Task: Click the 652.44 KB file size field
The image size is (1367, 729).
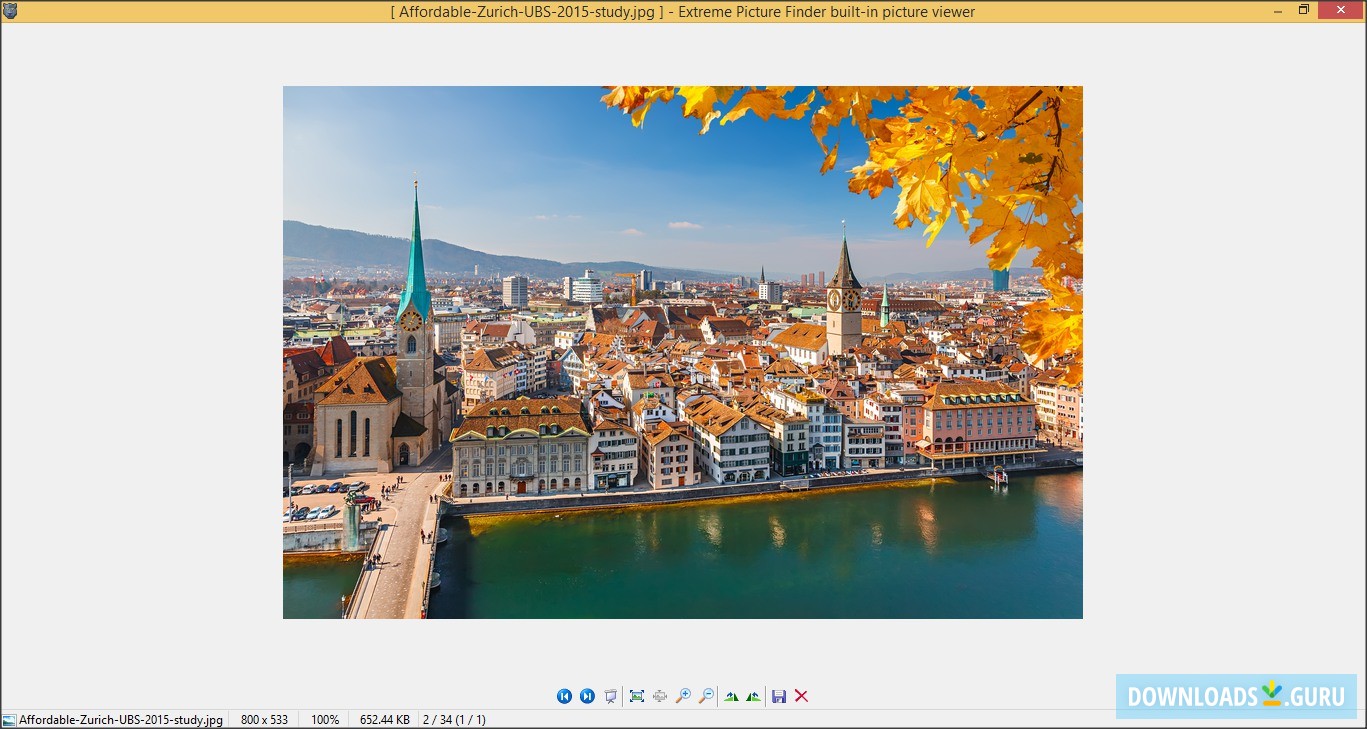Action: coord(383,719)
